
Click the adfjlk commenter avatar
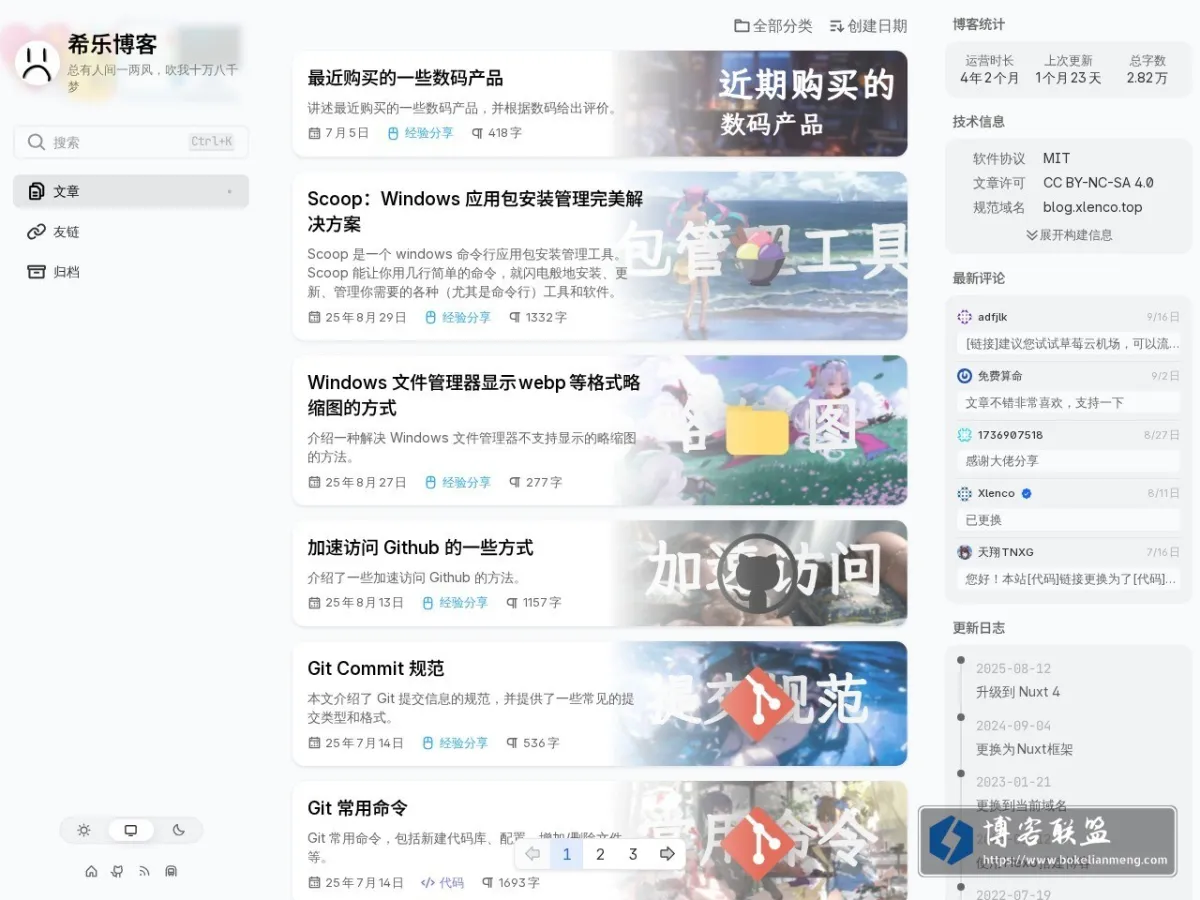coord(964,317)
